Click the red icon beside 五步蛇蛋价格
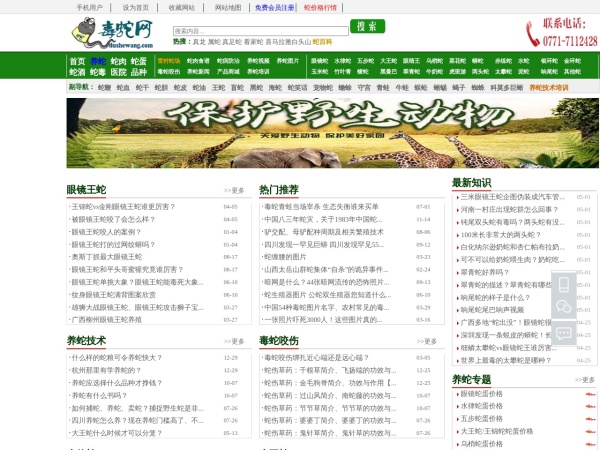Viewport: 600px width, 450px height. tap(590, 419)
